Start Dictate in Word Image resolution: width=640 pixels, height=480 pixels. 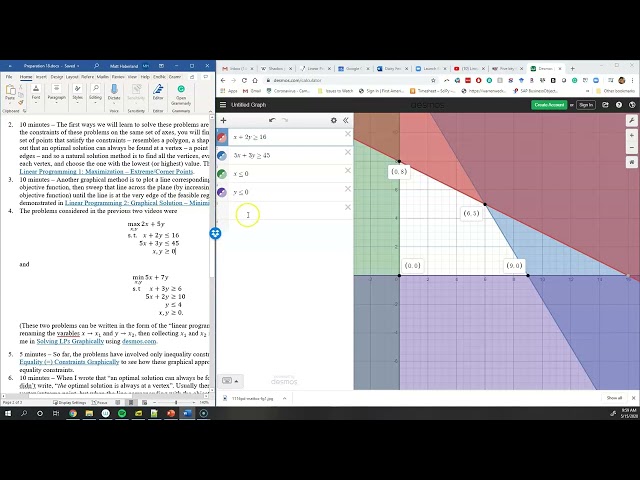click(x=114, y=93)
